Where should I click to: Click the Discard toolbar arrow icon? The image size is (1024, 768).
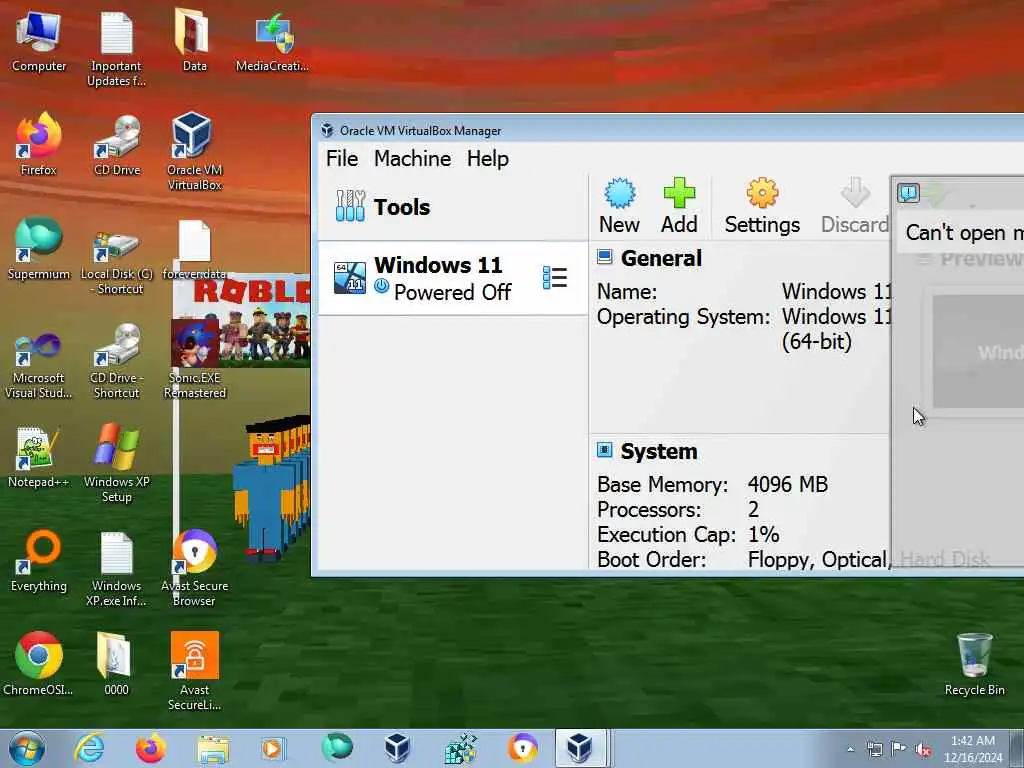pyautogui.click(x=855, y=193)
